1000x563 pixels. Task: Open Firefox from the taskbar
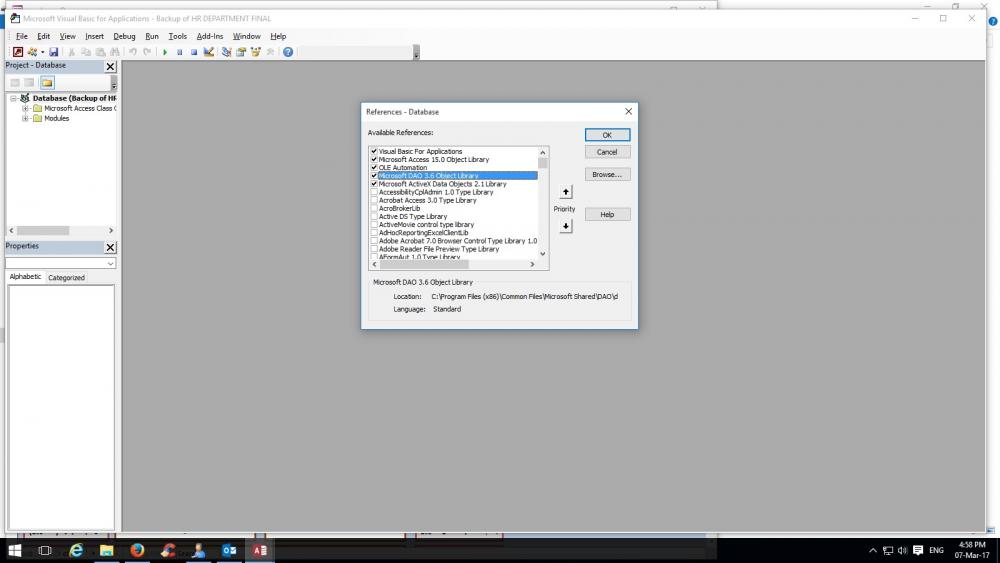click(x=137, y=550)
